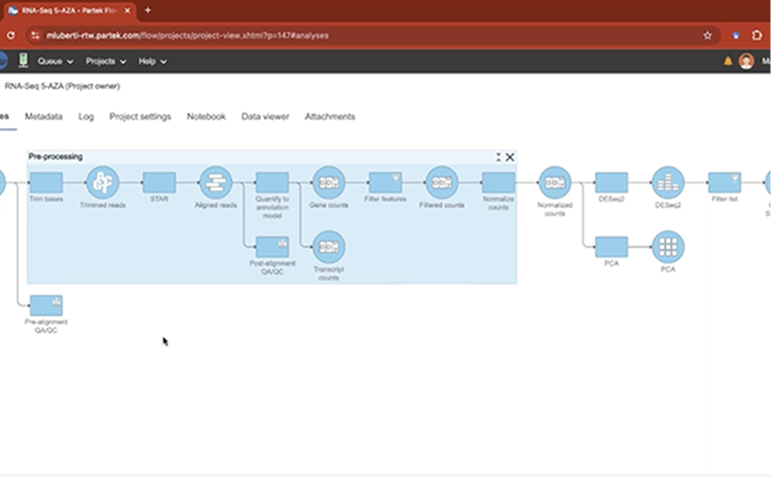The height and width of the screenshot is (477, 771).
Task: Open the notifications bell icon
Action: pos(728,62)
